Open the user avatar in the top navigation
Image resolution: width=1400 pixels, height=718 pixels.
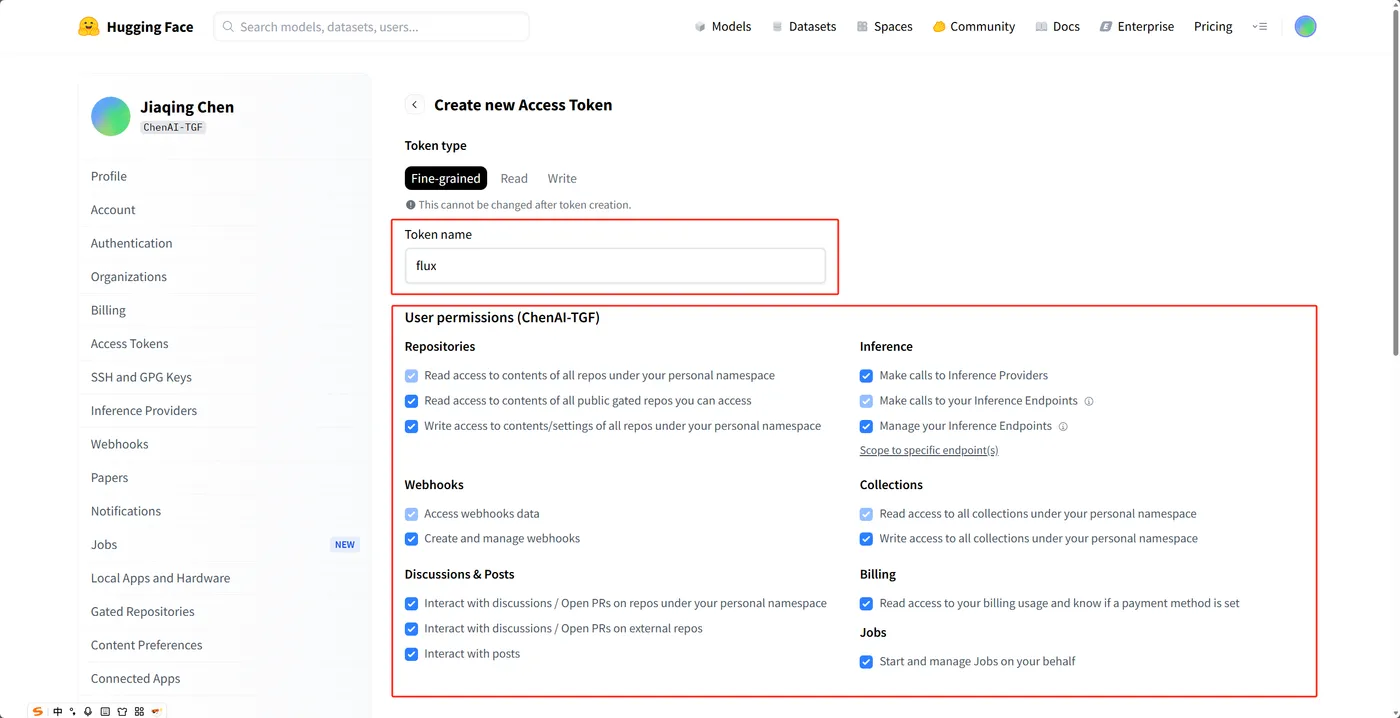[x=1305, y=27]
